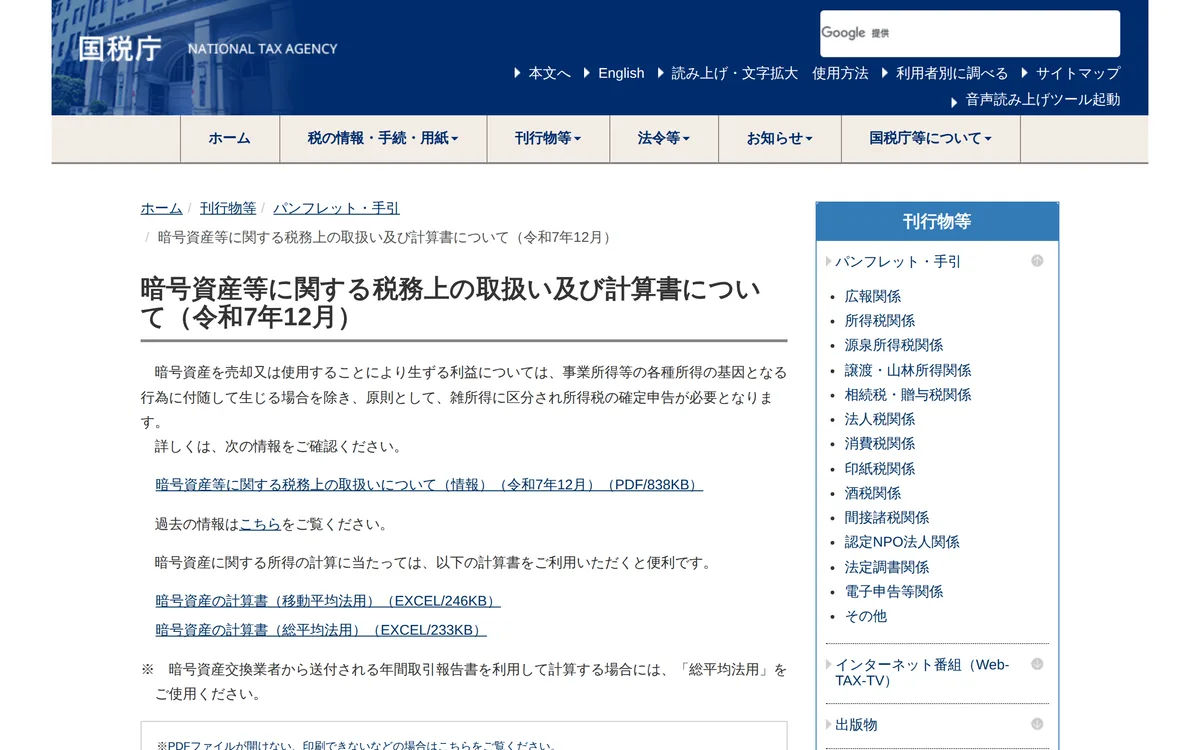The image size is (1200, 750).
Task: Open 印紙税関係 in the sidebar
Action: 880,469
